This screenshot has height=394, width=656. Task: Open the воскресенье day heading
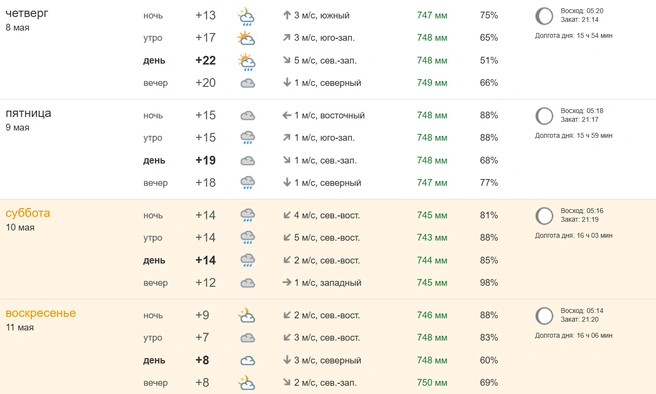click(41, 313)
